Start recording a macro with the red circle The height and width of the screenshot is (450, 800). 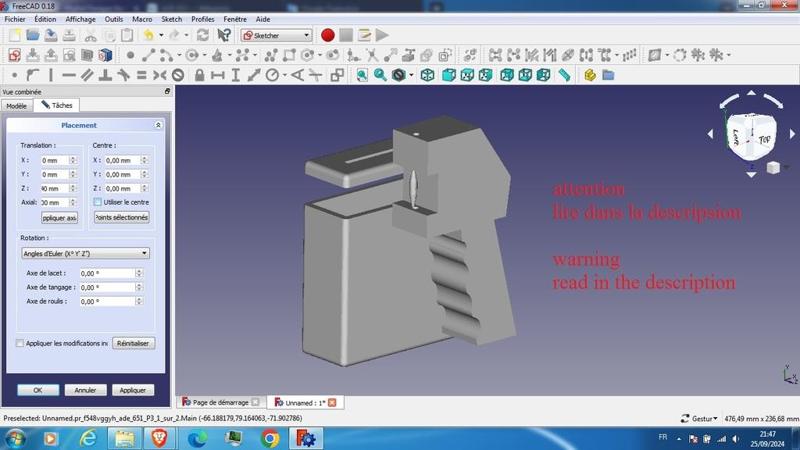tap(328, 35)
